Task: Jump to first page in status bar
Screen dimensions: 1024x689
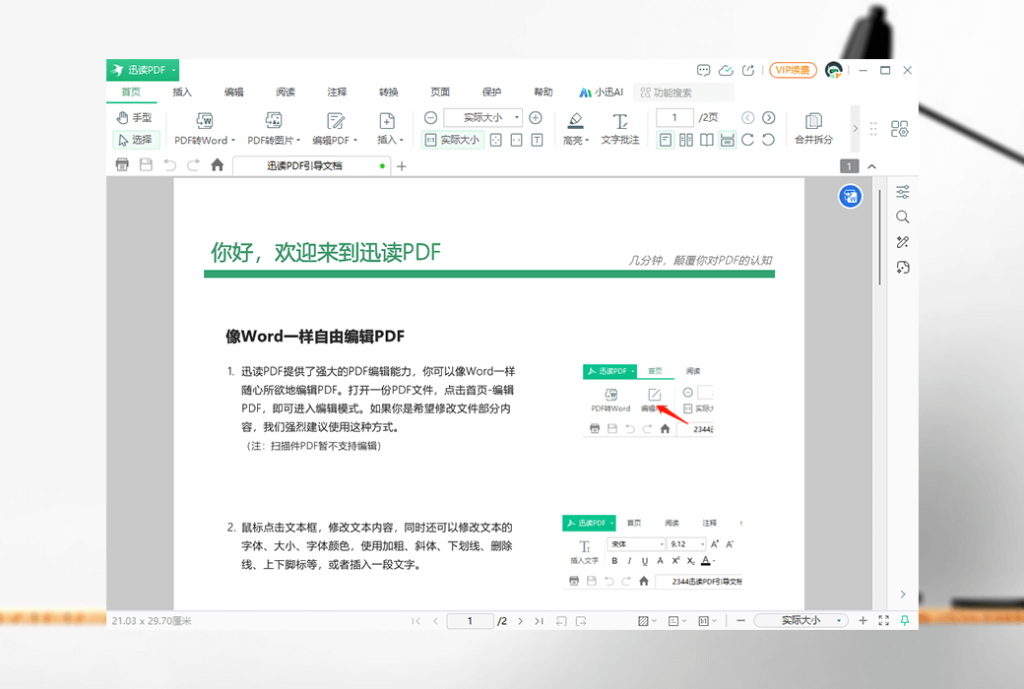Action: click(416, 621)
